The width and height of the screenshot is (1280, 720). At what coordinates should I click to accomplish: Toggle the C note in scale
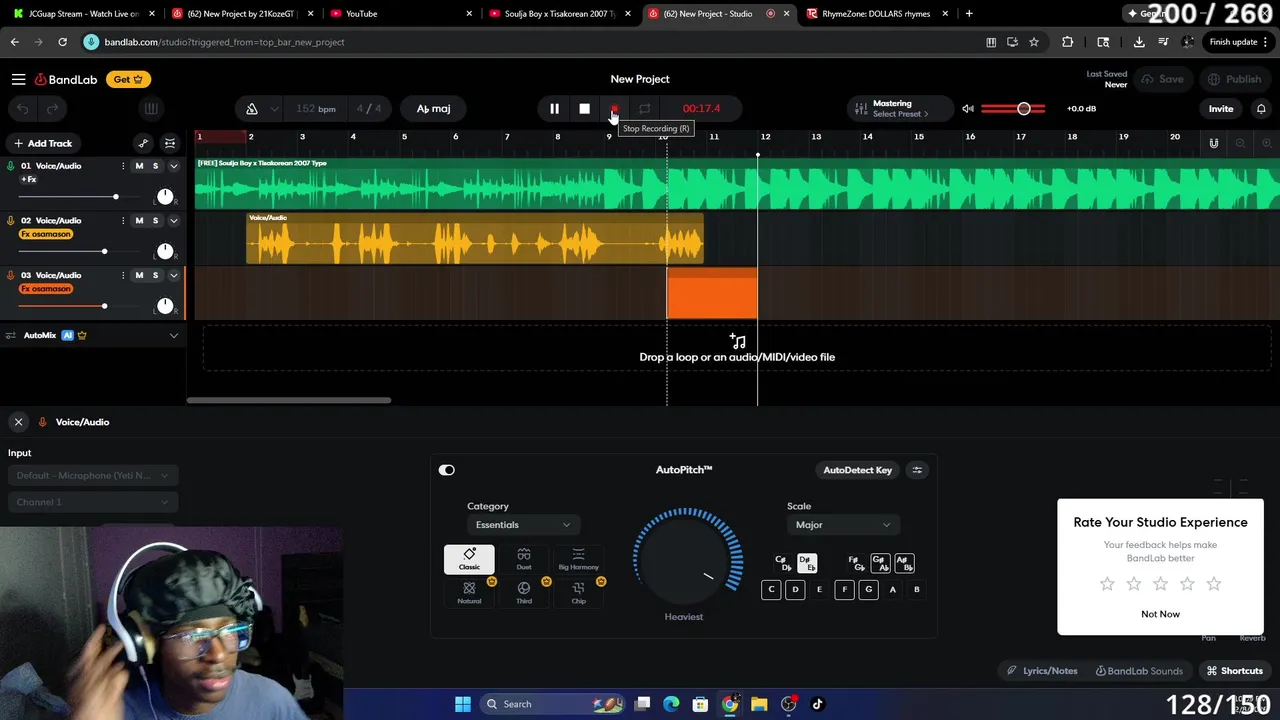[771, 590]
